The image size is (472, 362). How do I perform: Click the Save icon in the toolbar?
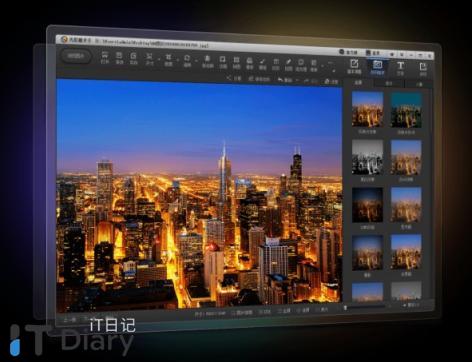tap(119, 58)
